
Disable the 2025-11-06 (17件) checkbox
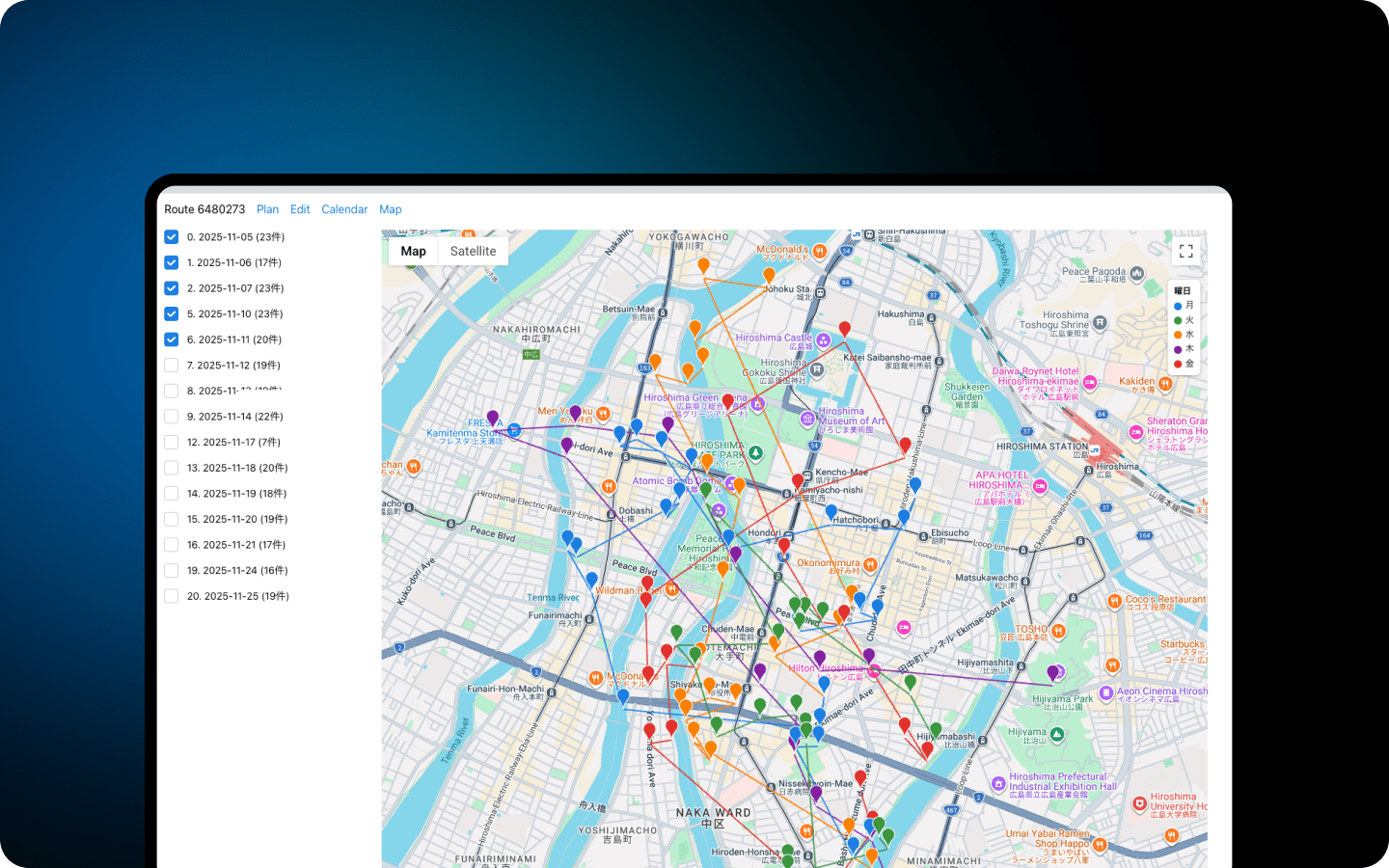pos(171,262)
